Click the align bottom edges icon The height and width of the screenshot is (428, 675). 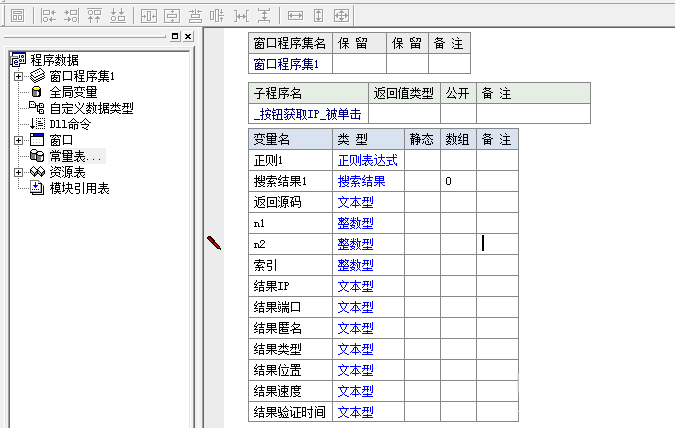(117, 15)
